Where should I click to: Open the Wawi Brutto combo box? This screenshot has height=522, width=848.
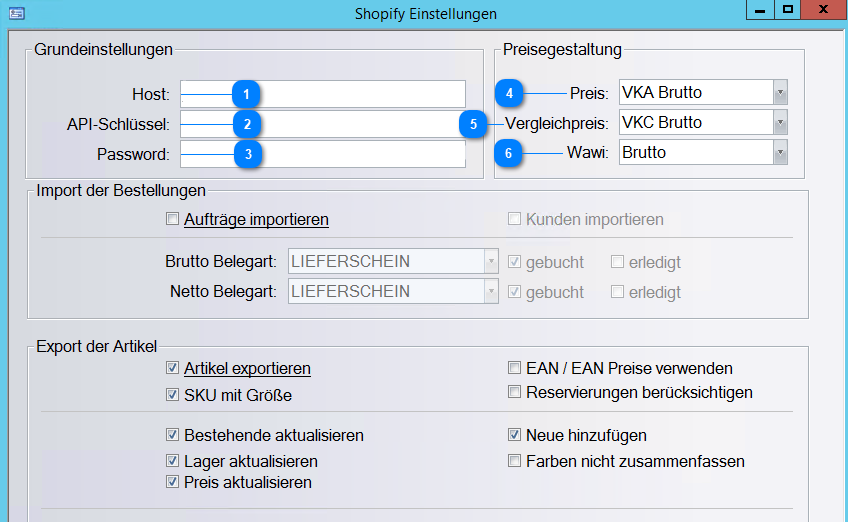(703, 153)
